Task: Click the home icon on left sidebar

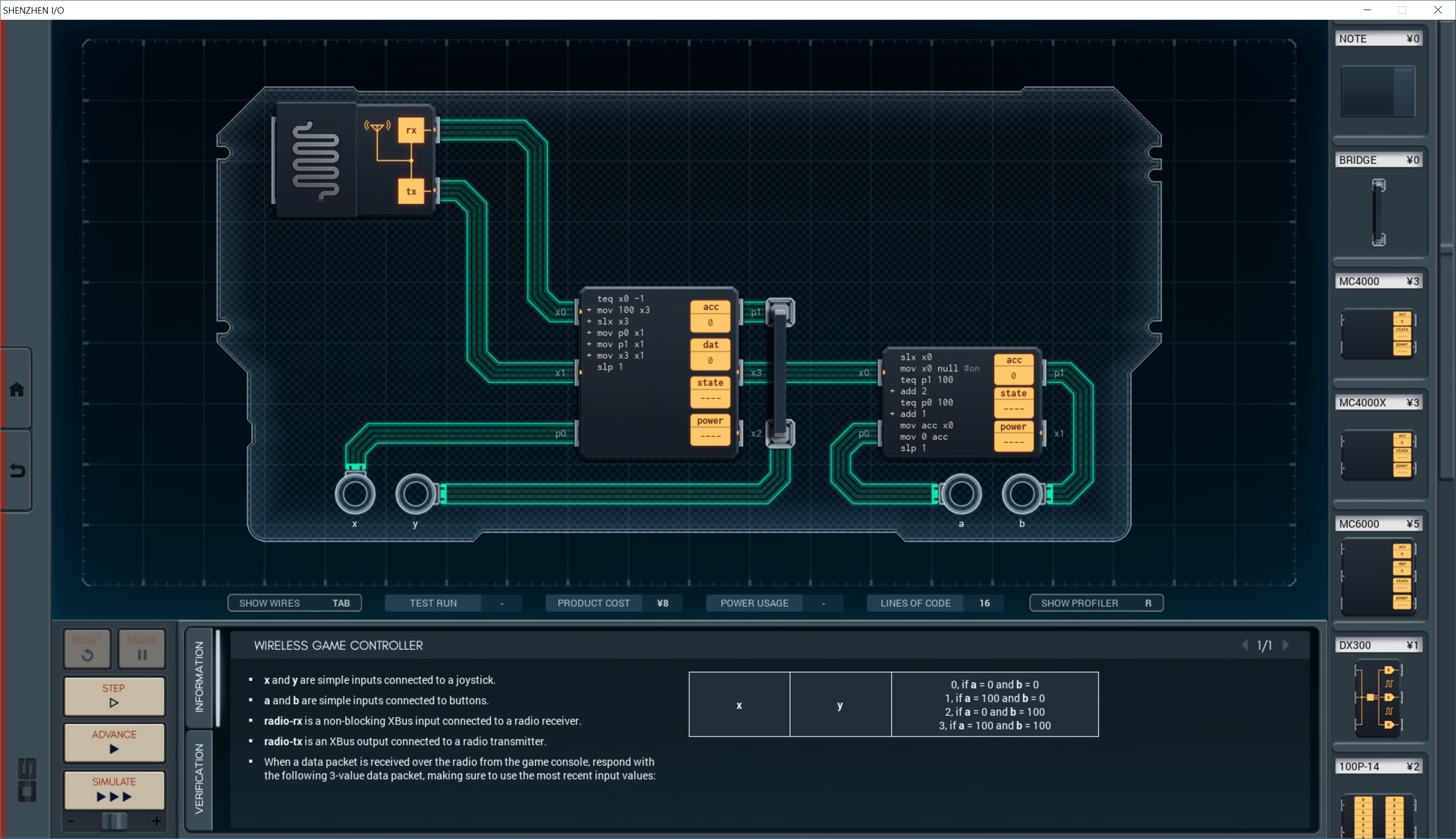Action: (x=17, y=390)
